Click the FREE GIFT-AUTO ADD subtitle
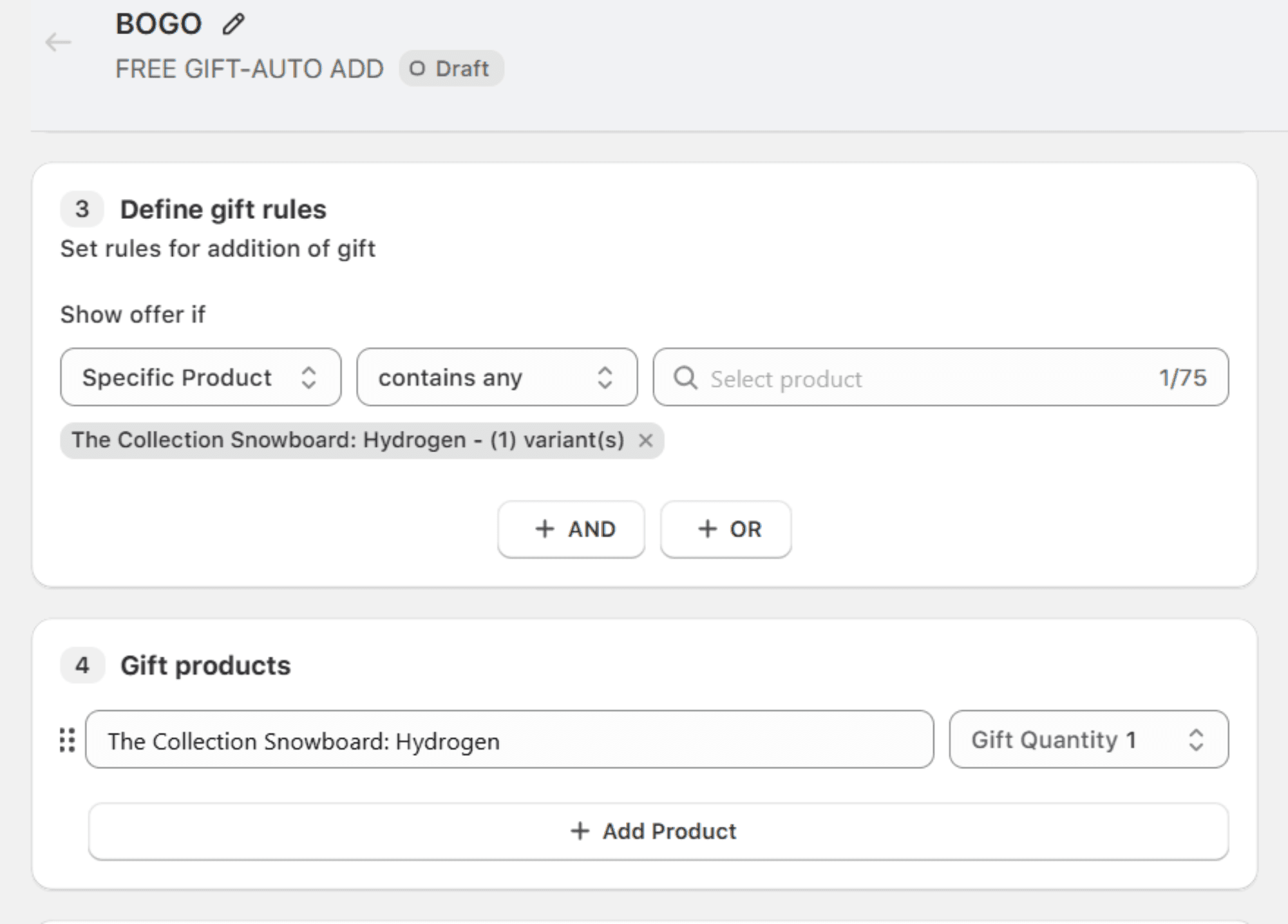This screenshot has height=924, width=1288. coord(249,69)
